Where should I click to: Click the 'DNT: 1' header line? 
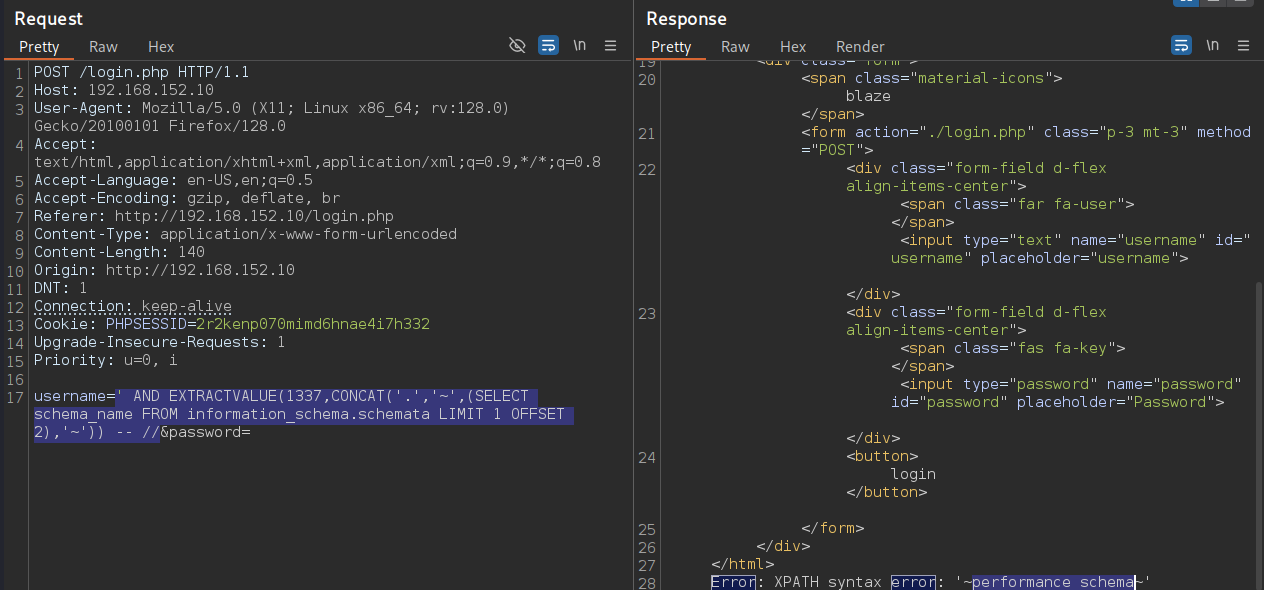pos(61,288)
